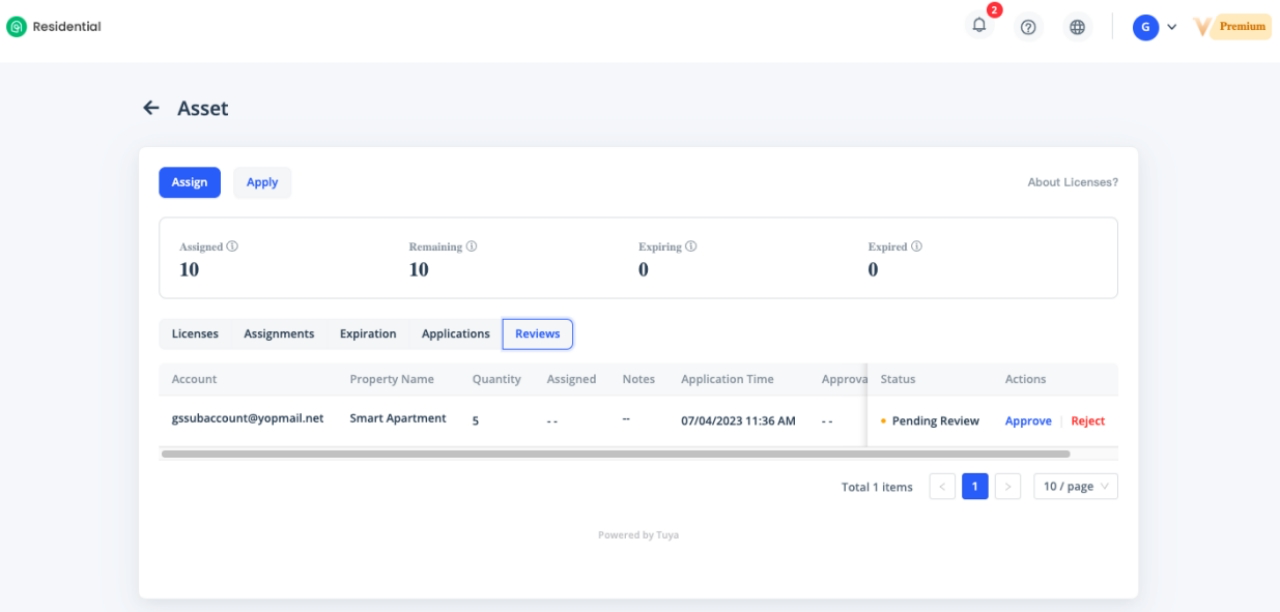This screenshot has width=1280, height=612.
Task: Click the notification bell icon
Action: pos(979,27)
